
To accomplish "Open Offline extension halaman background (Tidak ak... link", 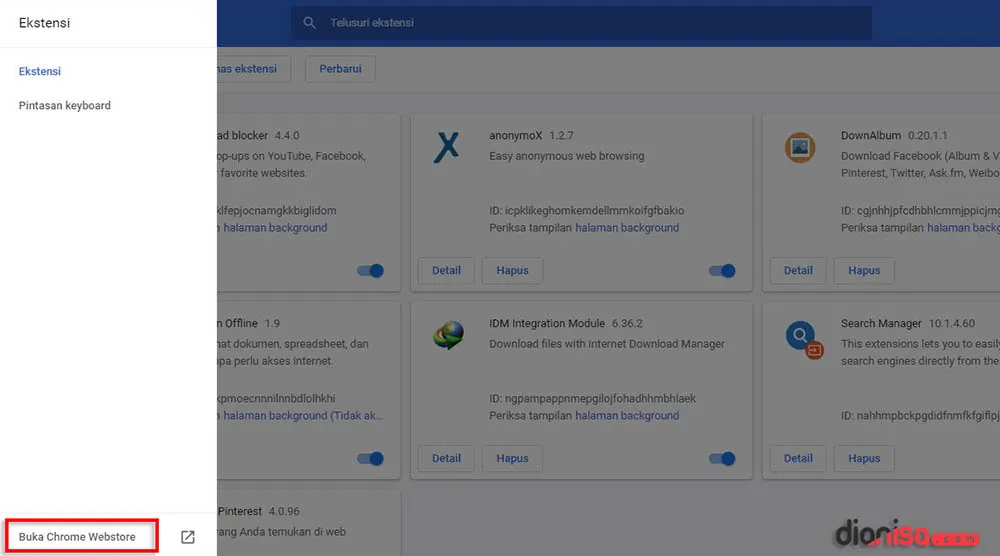I will [303, 416].
